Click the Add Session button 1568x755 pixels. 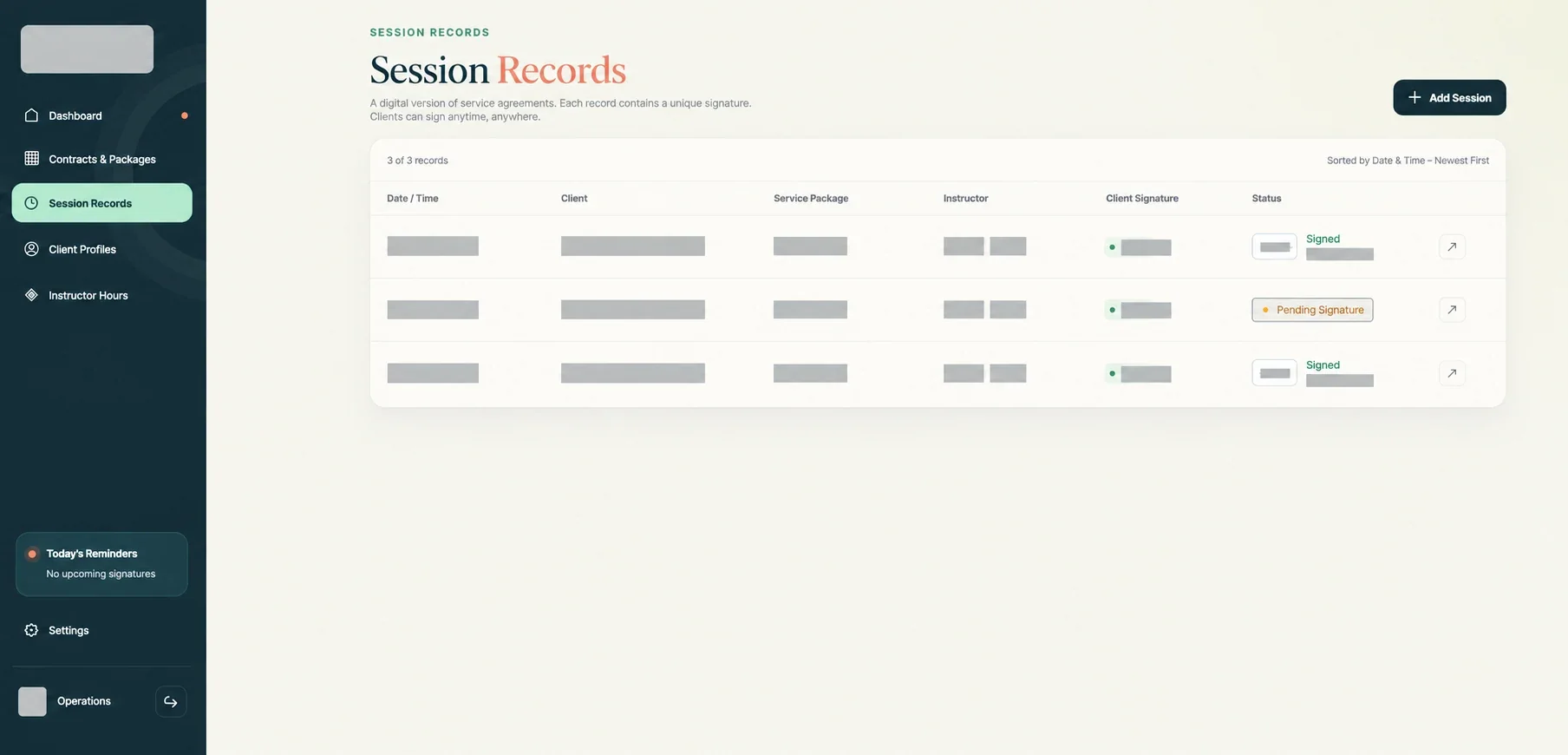(1449, 97)
